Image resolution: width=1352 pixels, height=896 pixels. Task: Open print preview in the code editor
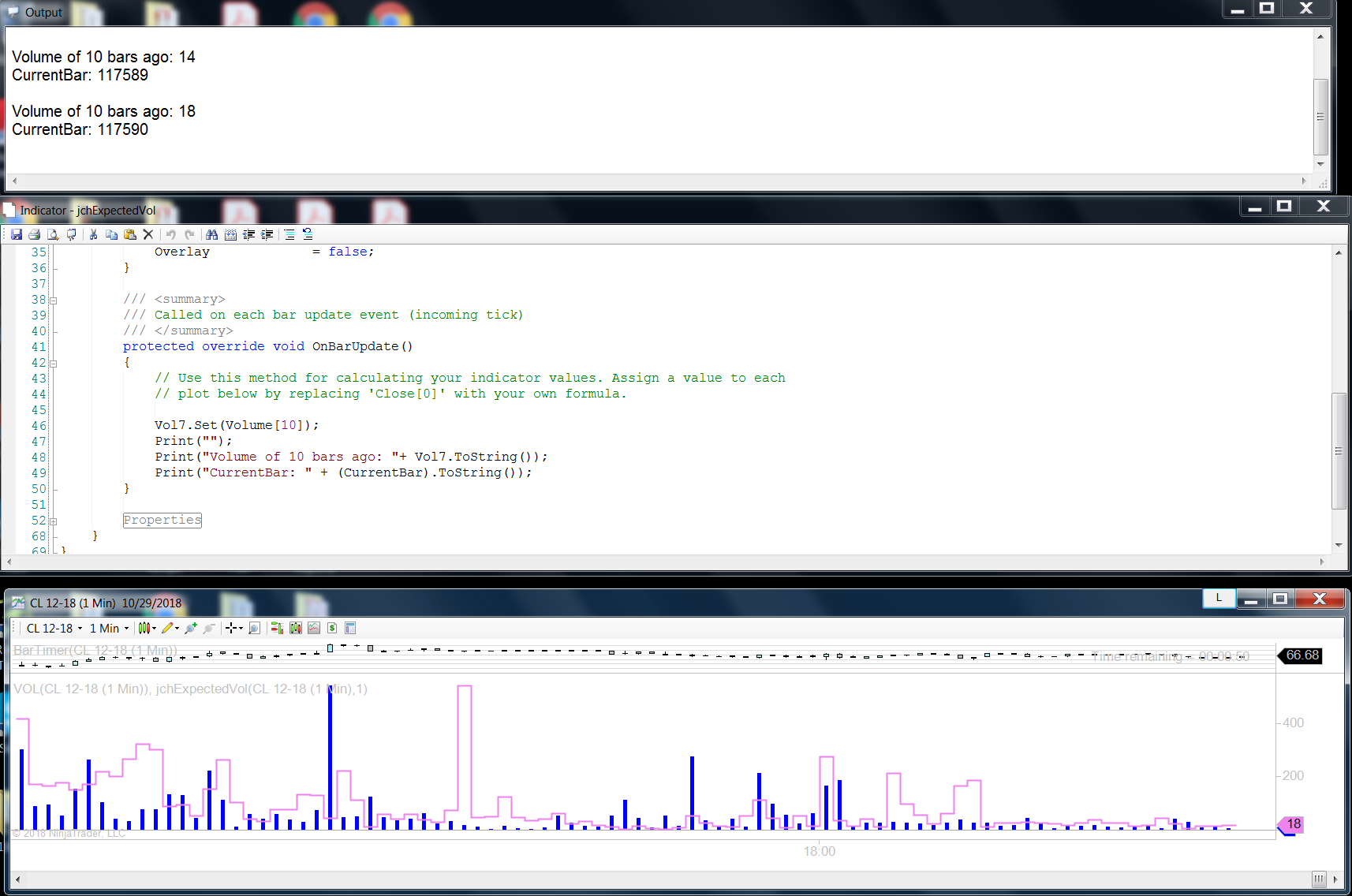53,234
